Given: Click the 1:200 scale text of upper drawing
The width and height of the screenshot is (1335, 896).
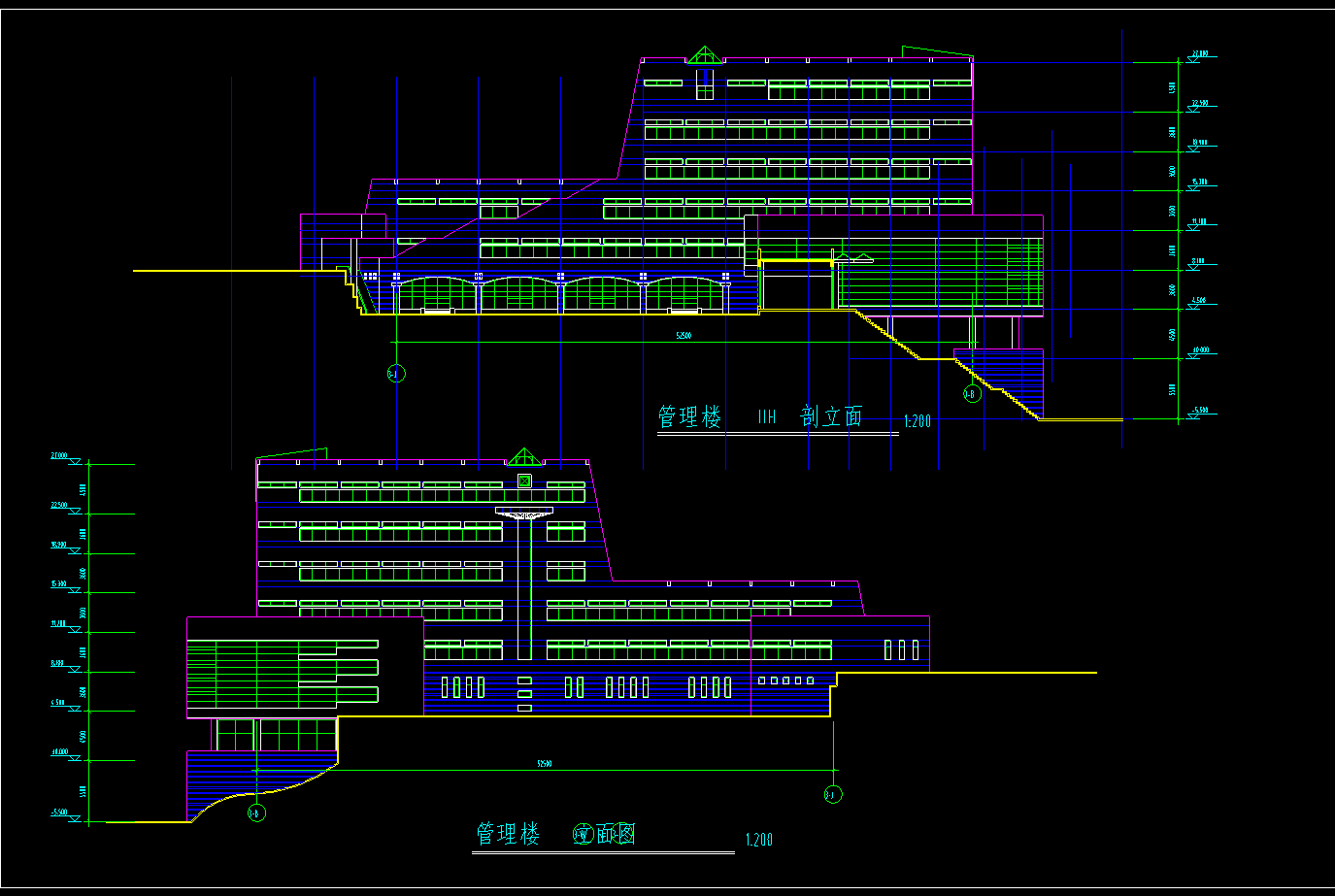Looking at the screenshot, I should coord(917,421).
